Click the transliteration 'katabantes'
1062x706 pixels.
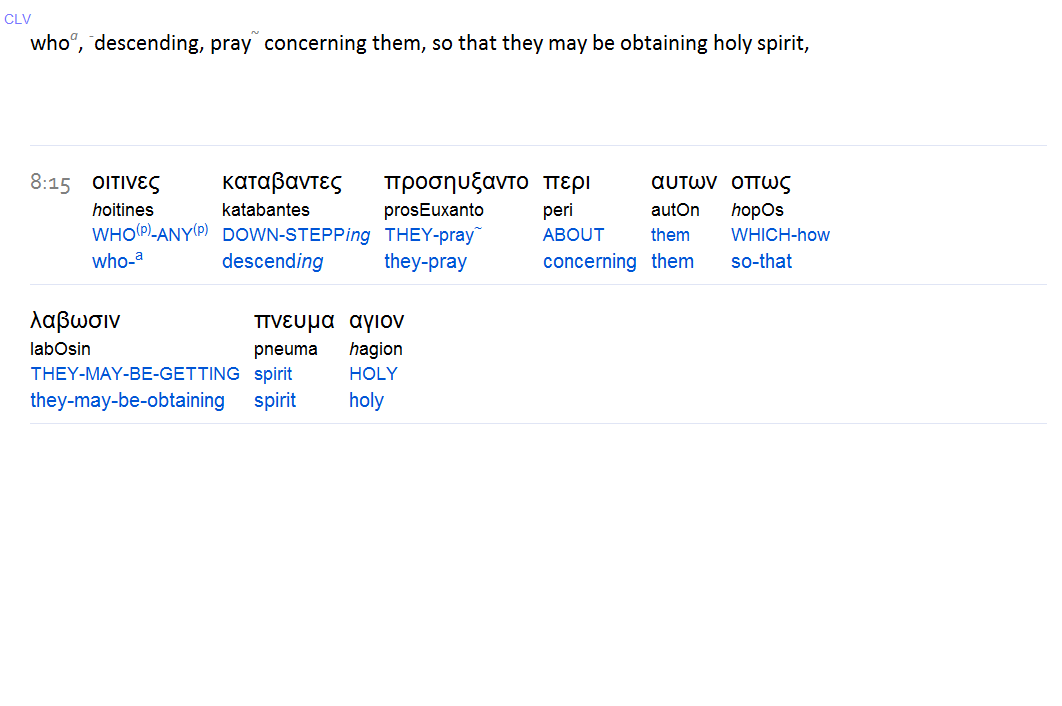click(x=266, y=210)
